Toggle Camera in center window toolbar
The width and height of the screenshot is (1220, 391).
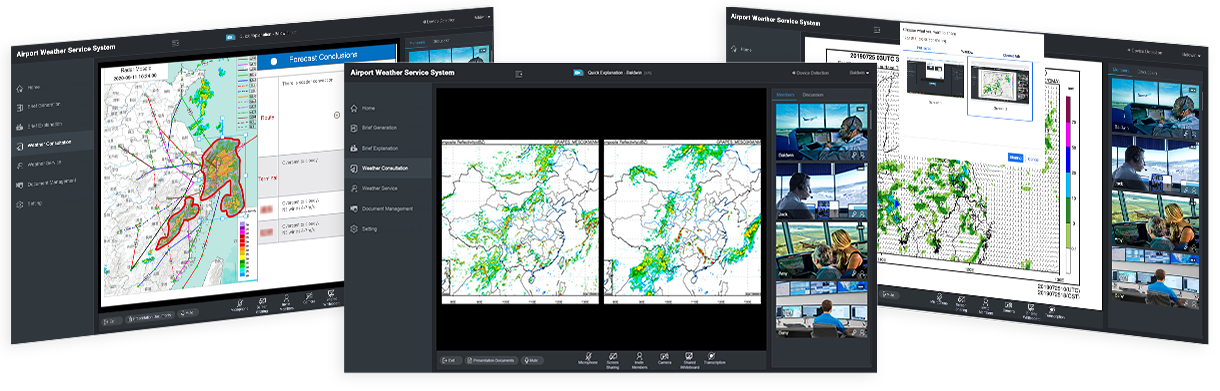coord(664,357)
